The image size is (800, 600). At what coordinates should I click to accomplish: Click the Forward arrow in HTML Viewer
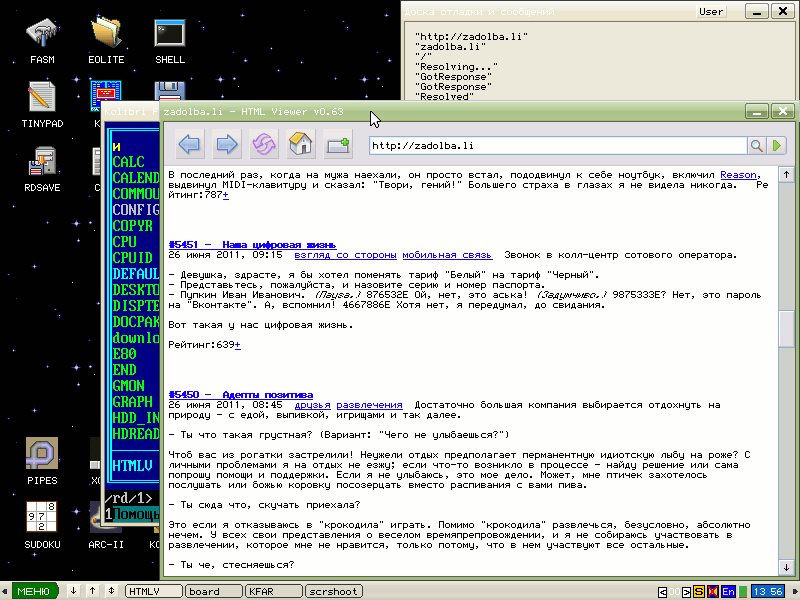click(227, 146)
